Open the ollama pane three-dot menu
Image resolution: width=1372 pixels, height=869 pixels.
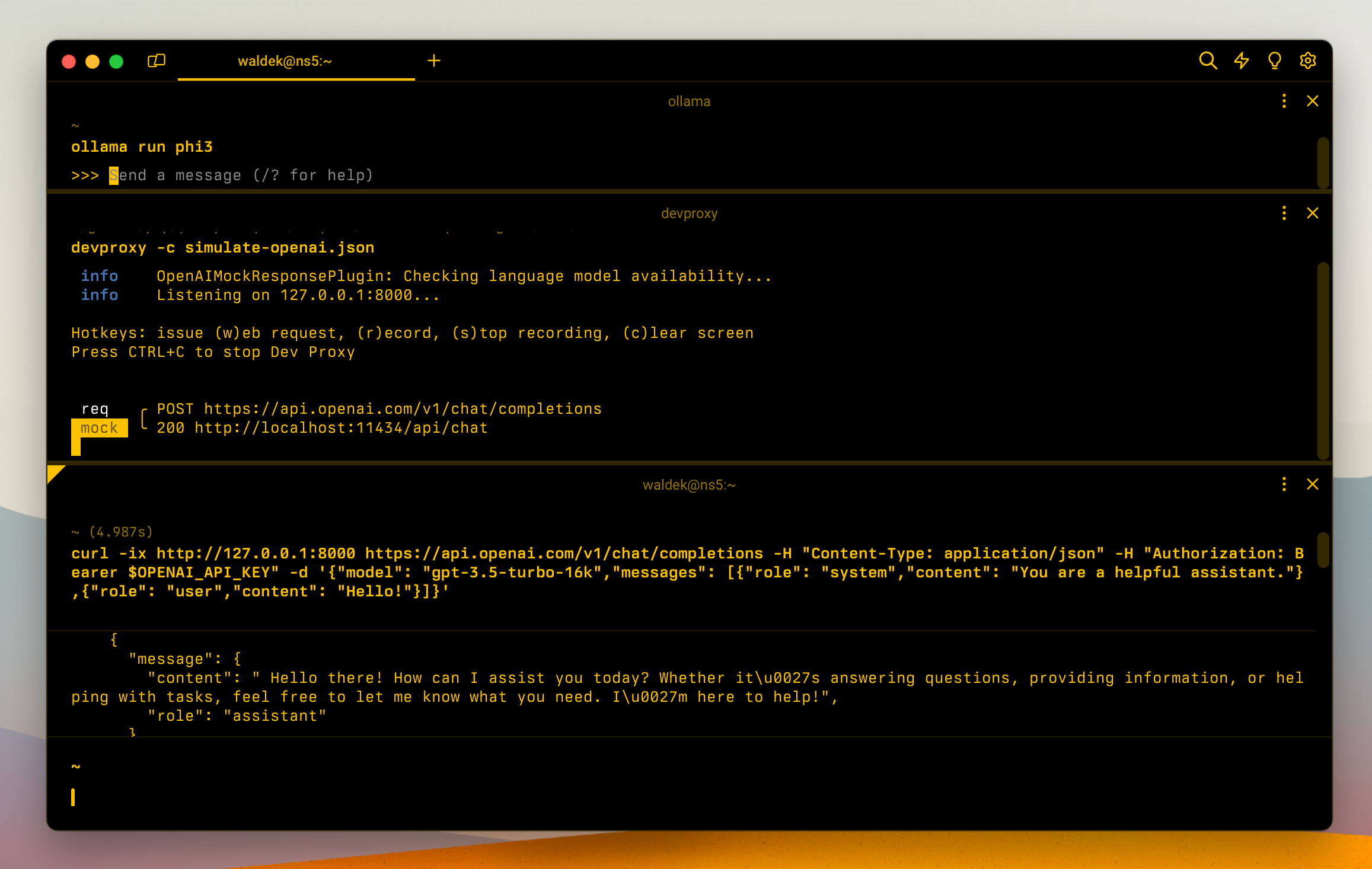1284,101
